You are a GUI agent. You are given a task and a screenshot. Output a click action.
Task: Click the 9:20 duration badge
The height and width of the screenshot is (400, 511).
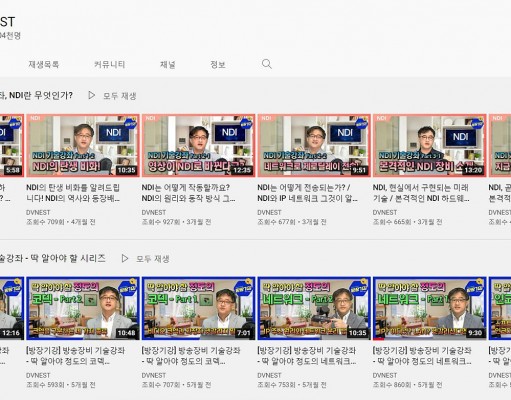tap(475, 333)
